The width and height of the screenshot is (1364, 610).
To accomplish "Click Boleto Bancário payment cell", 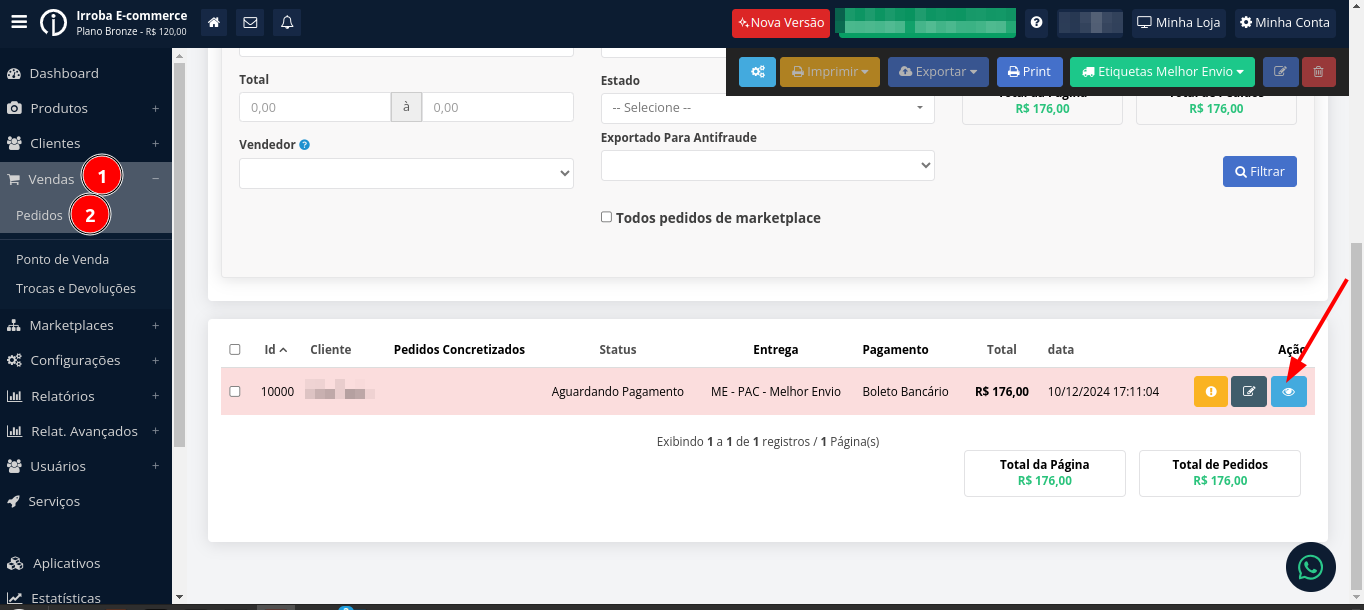I will tap(905, 392).
